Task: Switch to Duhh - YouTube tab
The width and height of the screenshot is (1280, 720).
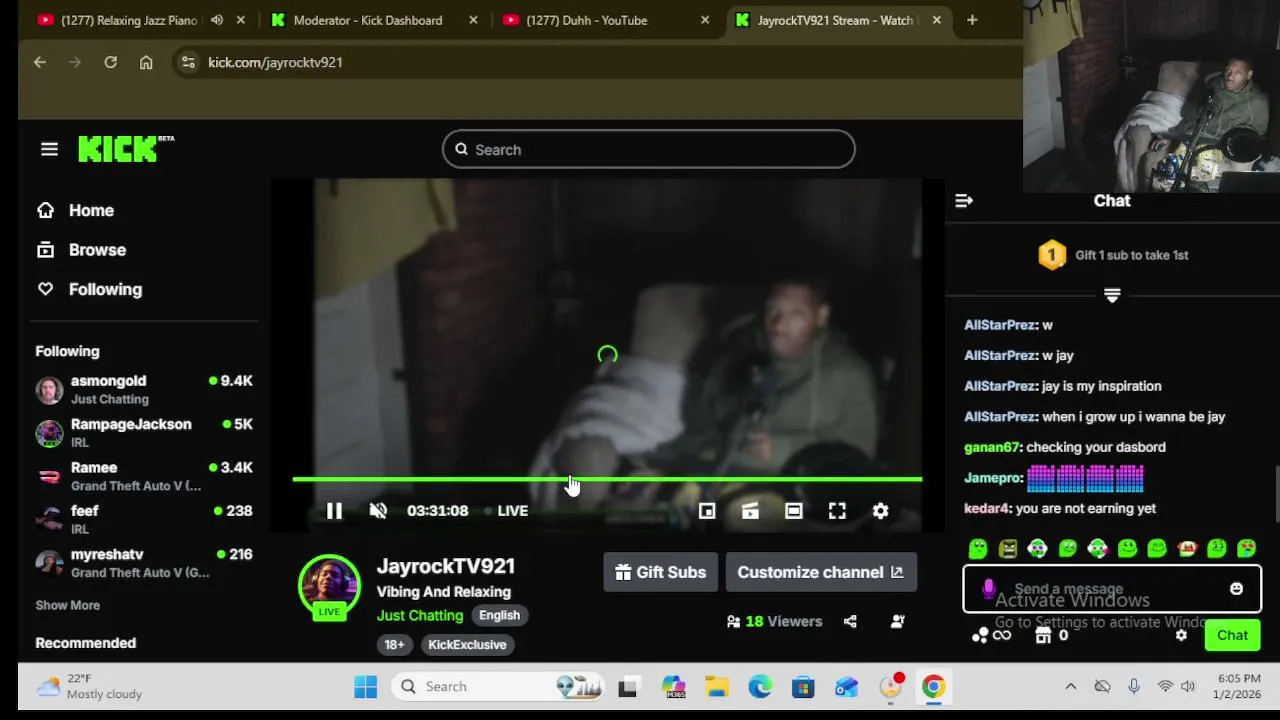Action: pyautogui.click(x=587, y=20)
